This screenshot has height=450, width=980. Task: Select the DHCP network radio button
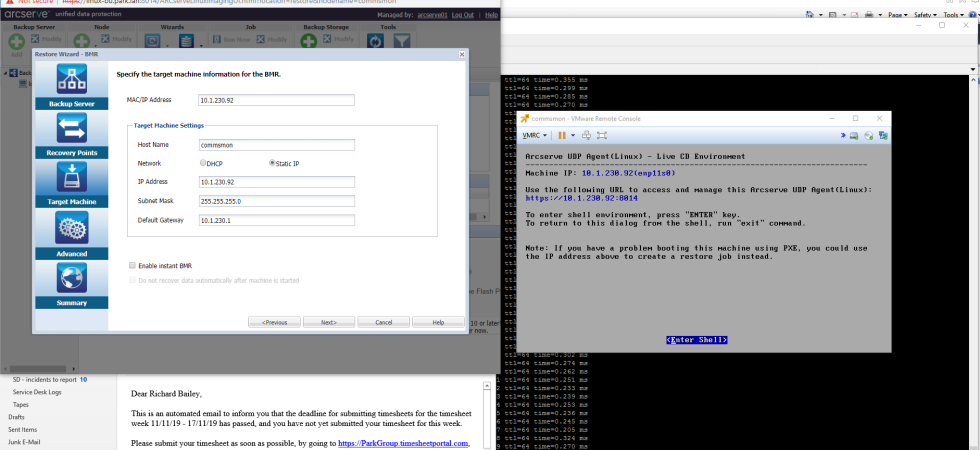point(202,162)
